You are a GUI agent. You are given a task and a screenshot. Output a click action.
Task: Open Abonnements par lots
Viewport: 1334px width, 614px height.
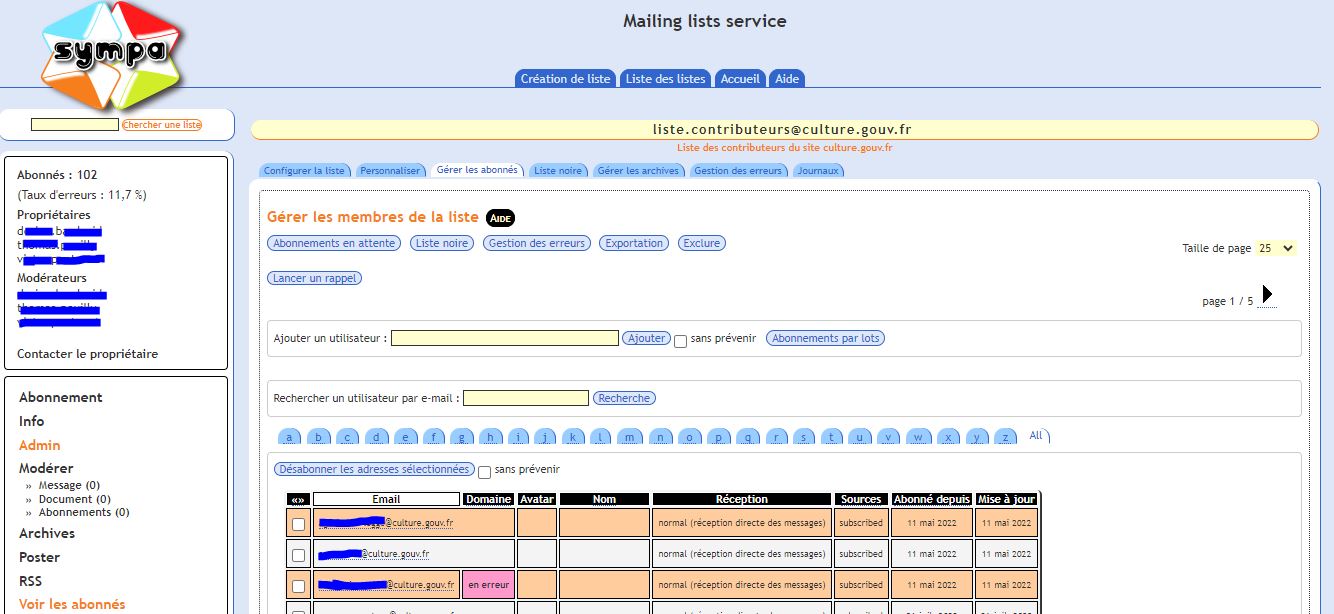click(x=826, y=338)
